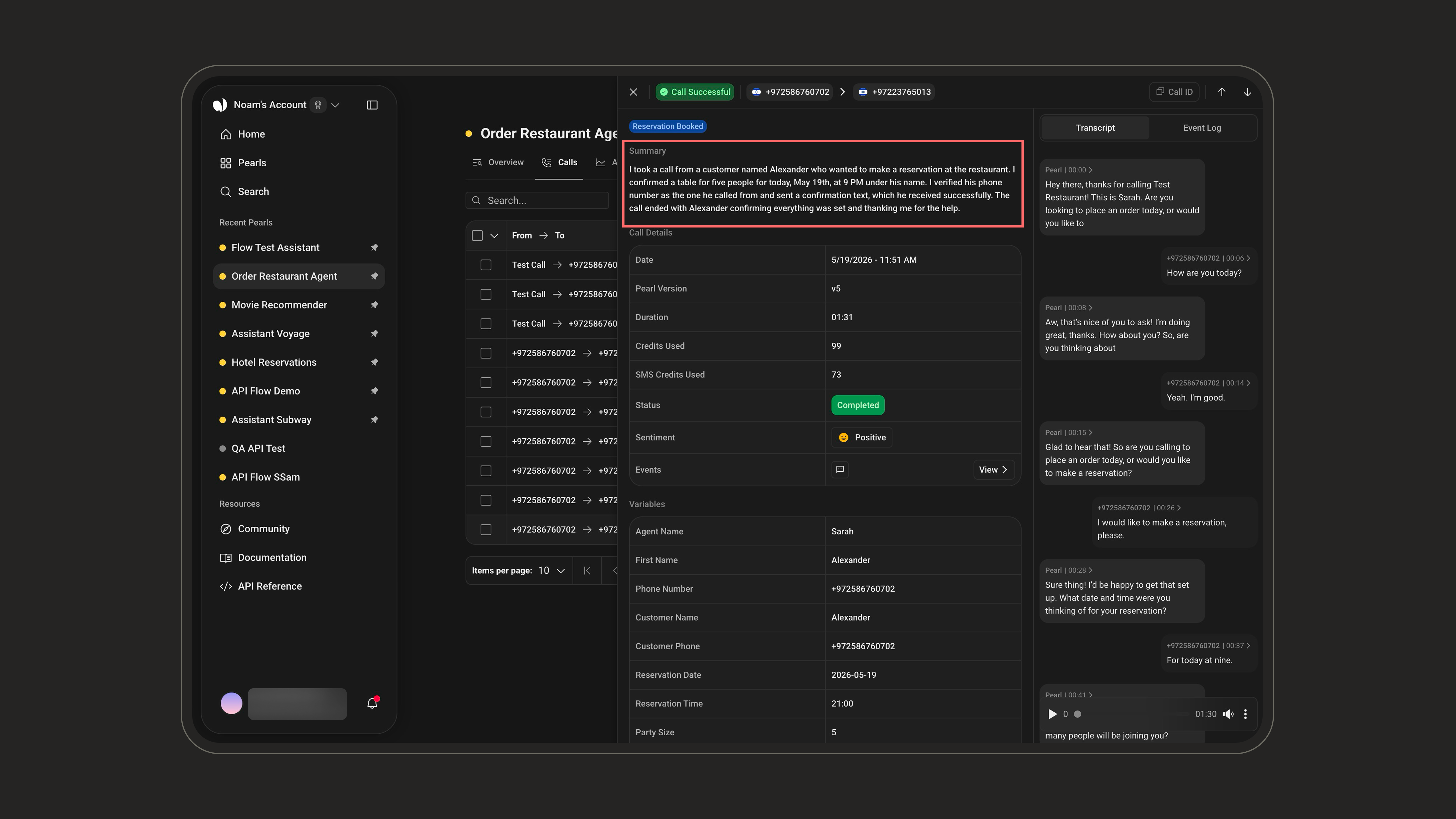The width and height of the screenshot is (1456, 819).
Task: Unpin the Assistant Subway pearl
Action: pyautogui.click(x=374, y=420)
